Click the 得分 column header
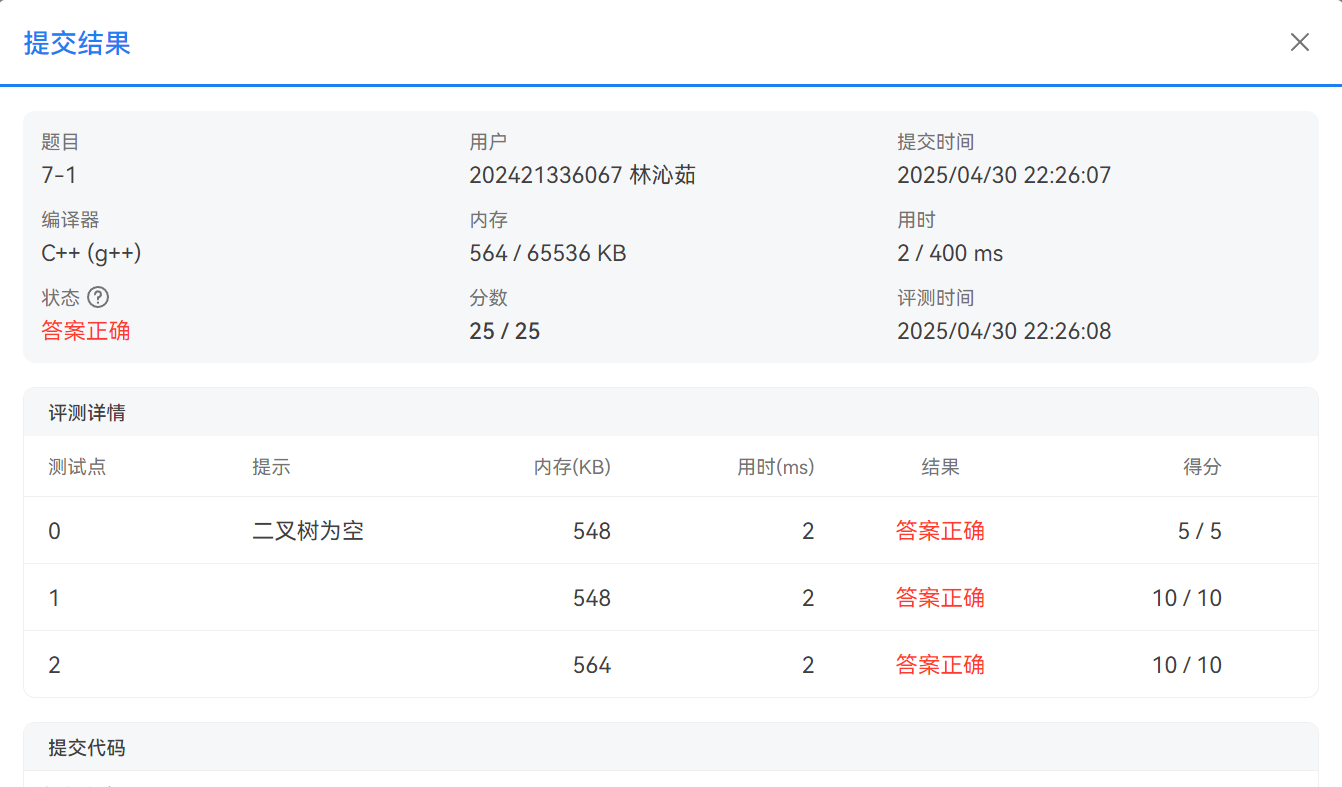Screen dimensions: 1342x787 (x=1202, y=467)
